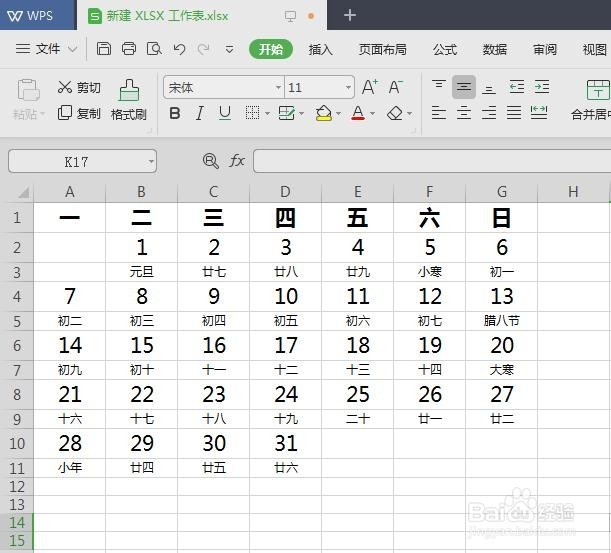This screenshot has height=553, width=611.
Task: Expand the quick access toolbar customize arrow
Action: tap(230, 49)
